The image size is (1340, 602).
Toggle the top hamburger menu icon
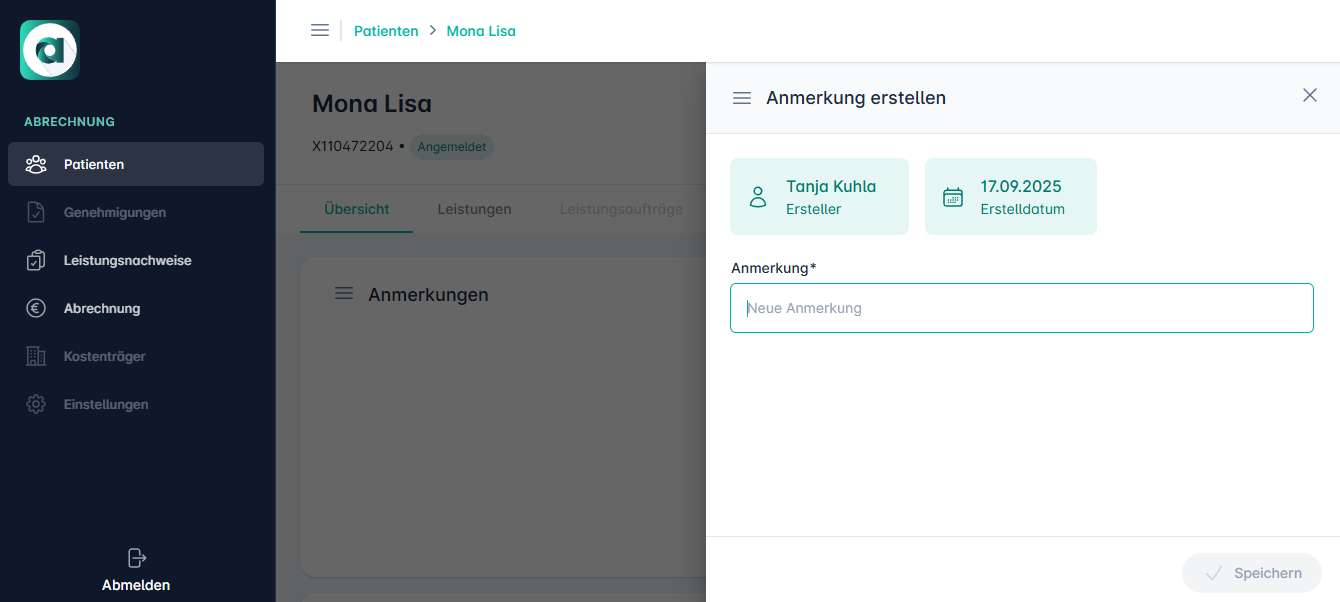coord(320,30)
